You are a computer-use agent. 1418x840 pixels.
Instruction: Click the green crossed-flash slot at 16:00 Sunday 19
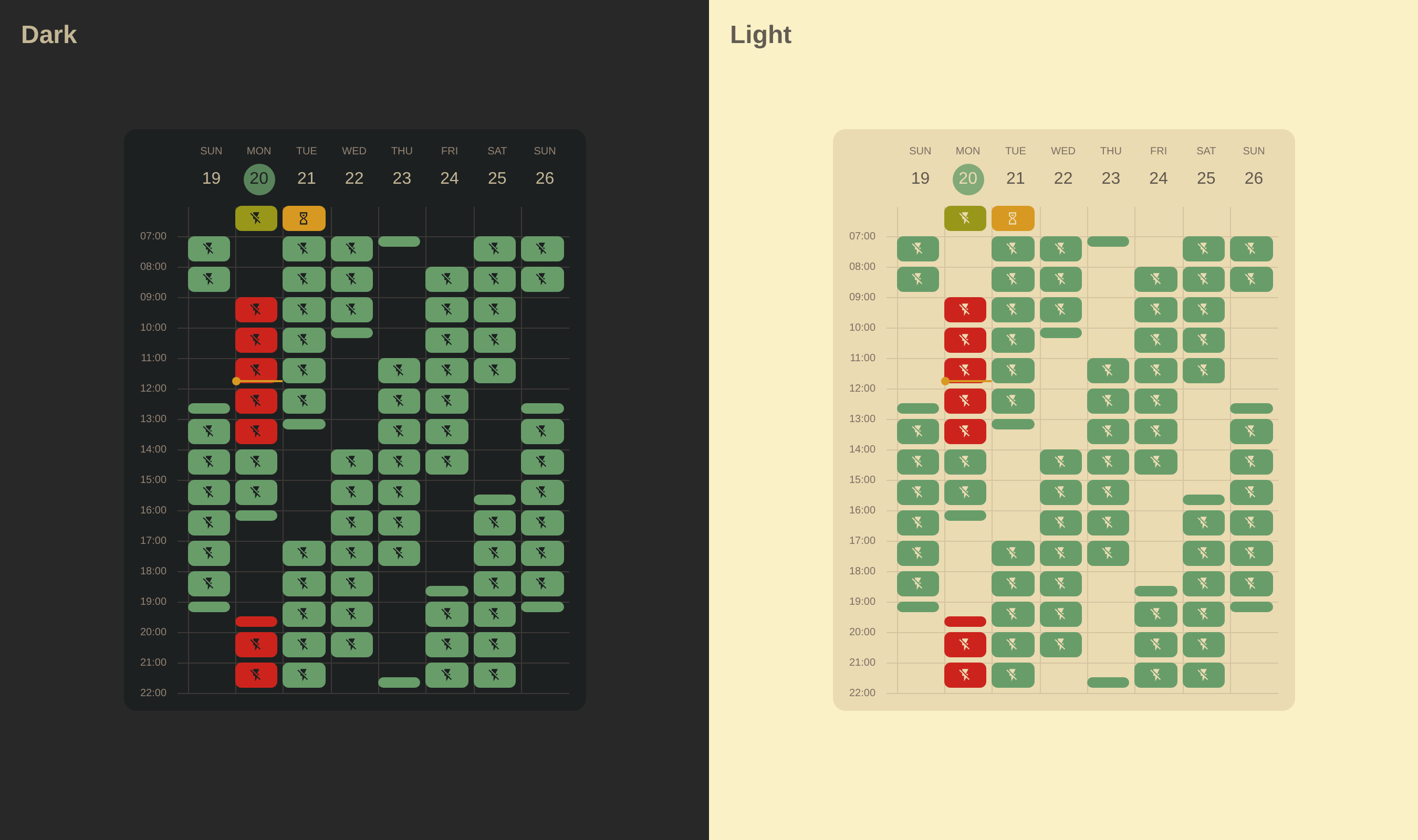(x=209, y=522)
